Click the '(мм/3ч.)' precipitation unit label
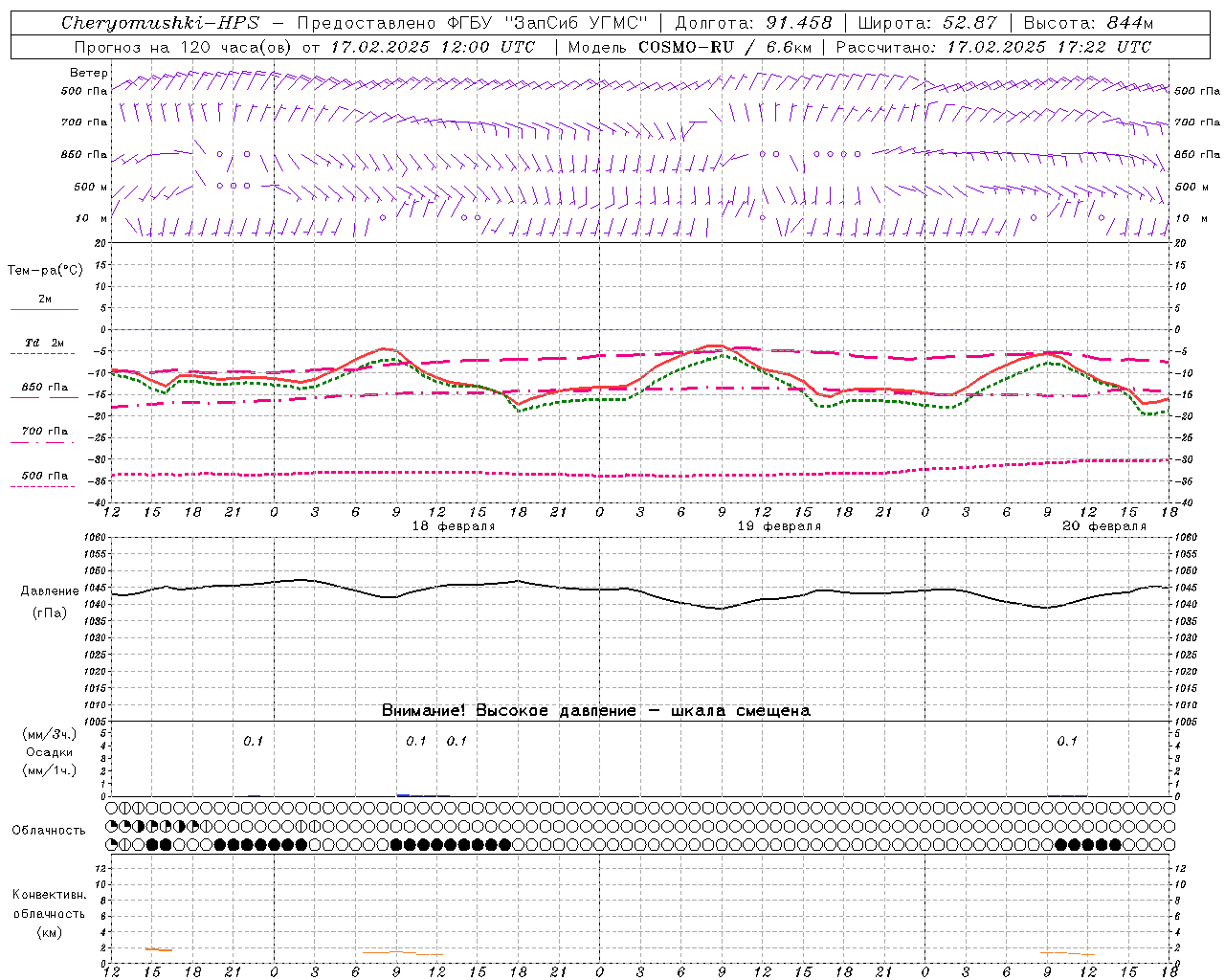The height and width of the screenshot is (980, 1225). click(49, 734)
